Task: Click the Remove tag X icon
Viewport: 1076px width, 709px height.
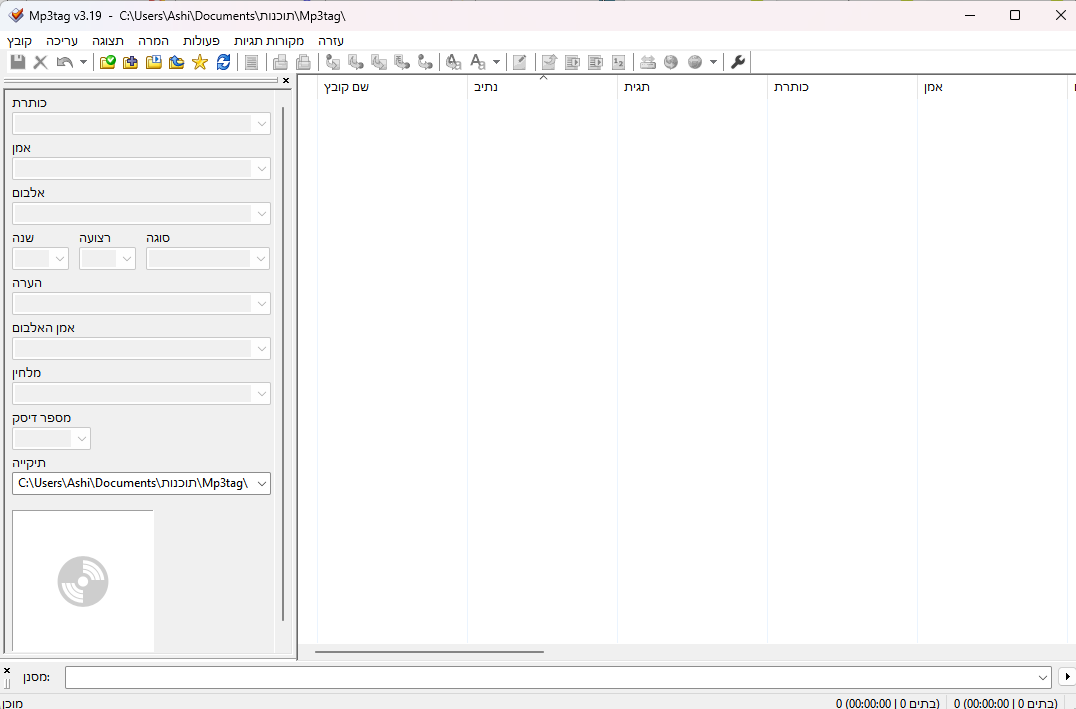Action: pos(41,62)
